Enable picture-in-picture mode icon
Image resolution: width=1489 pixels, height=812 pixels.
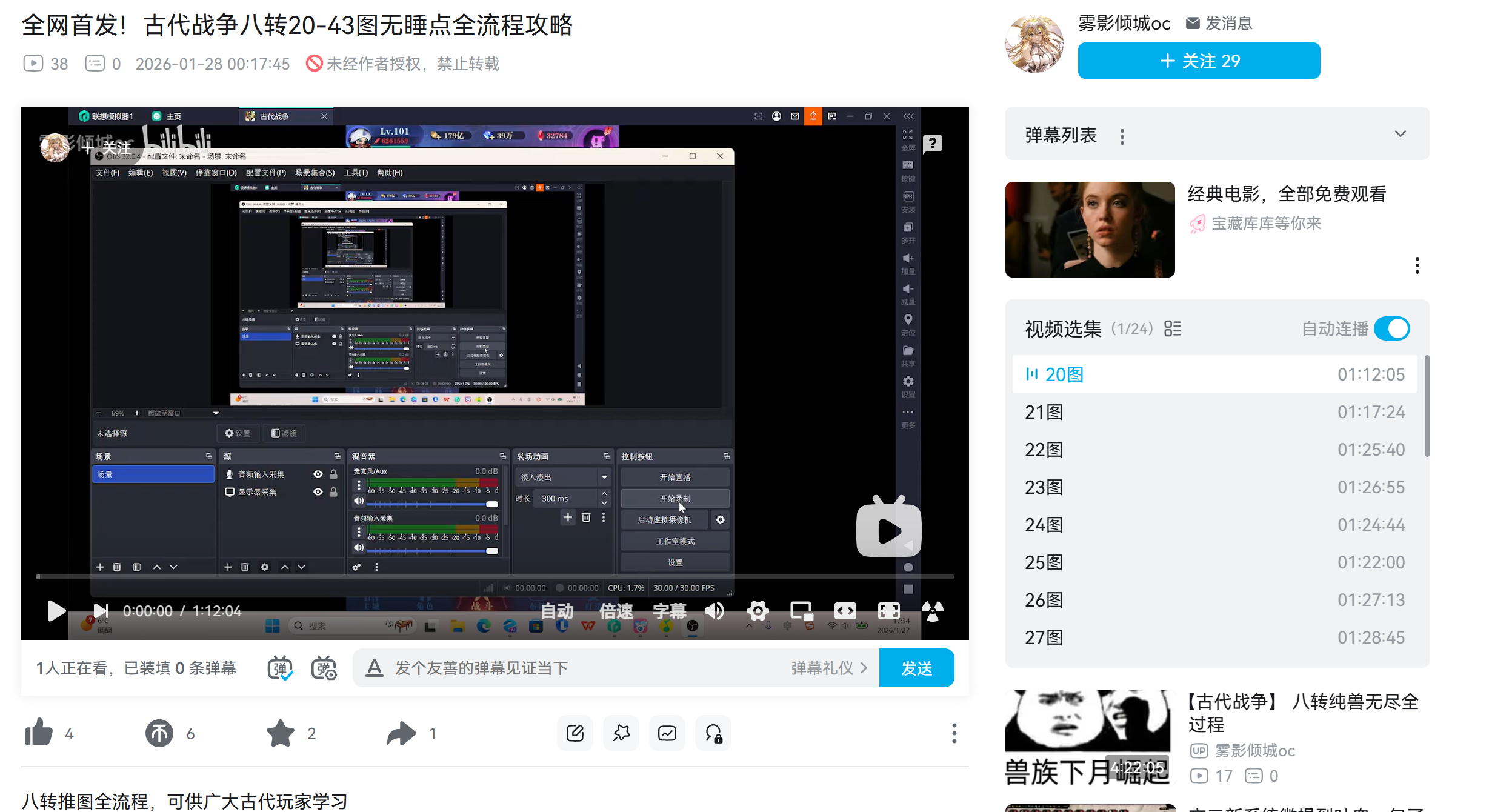(801, 611)
